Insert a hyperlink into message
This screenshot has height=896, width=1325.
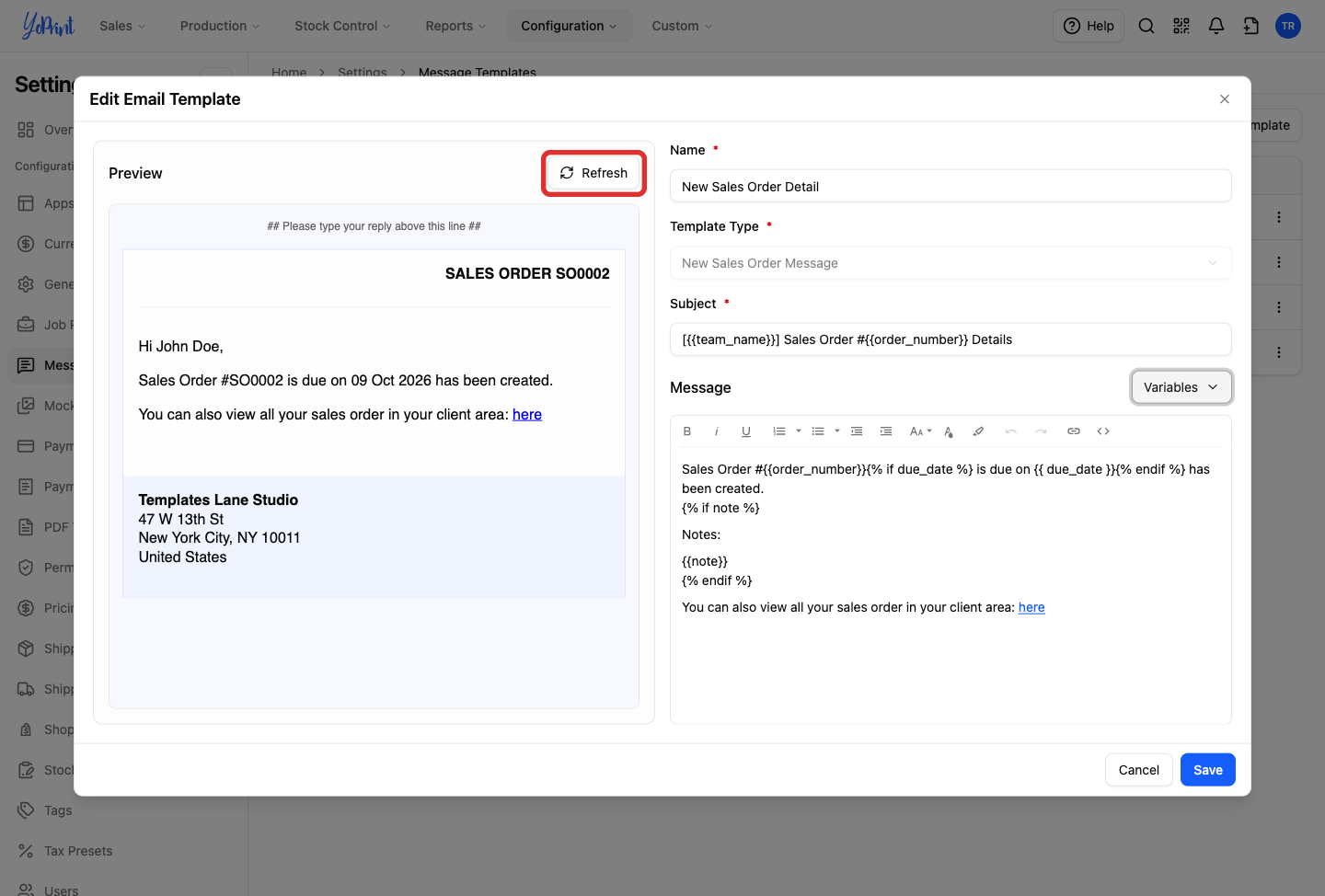[1074, 431]
